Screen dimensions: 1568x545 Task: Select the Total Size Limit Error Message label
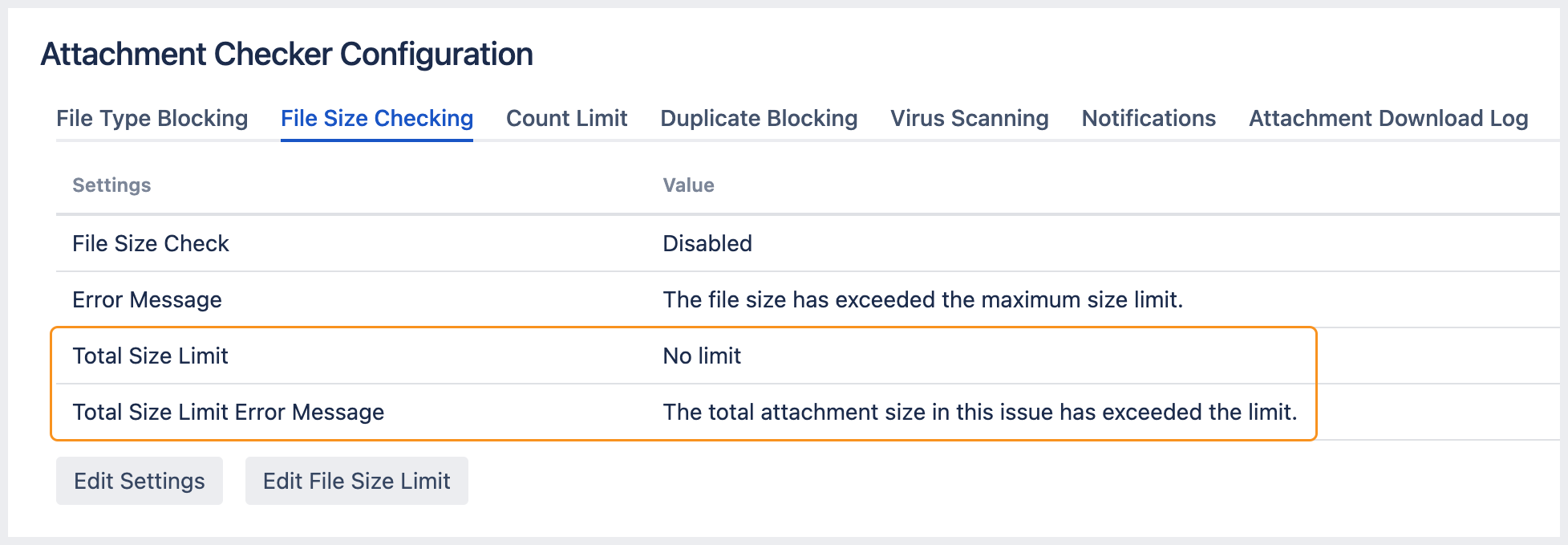click(228, 413)
